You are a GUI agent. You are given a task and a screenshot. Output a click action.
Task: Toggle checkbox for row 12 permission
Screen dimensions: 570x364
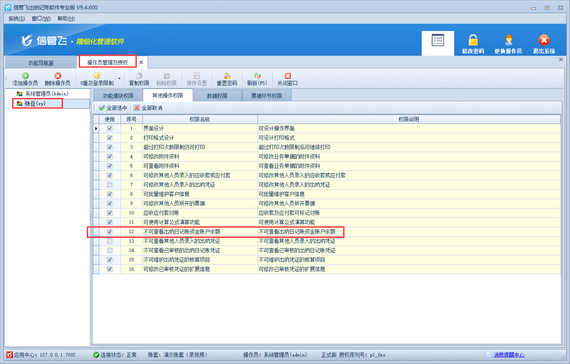click(110, 232)
